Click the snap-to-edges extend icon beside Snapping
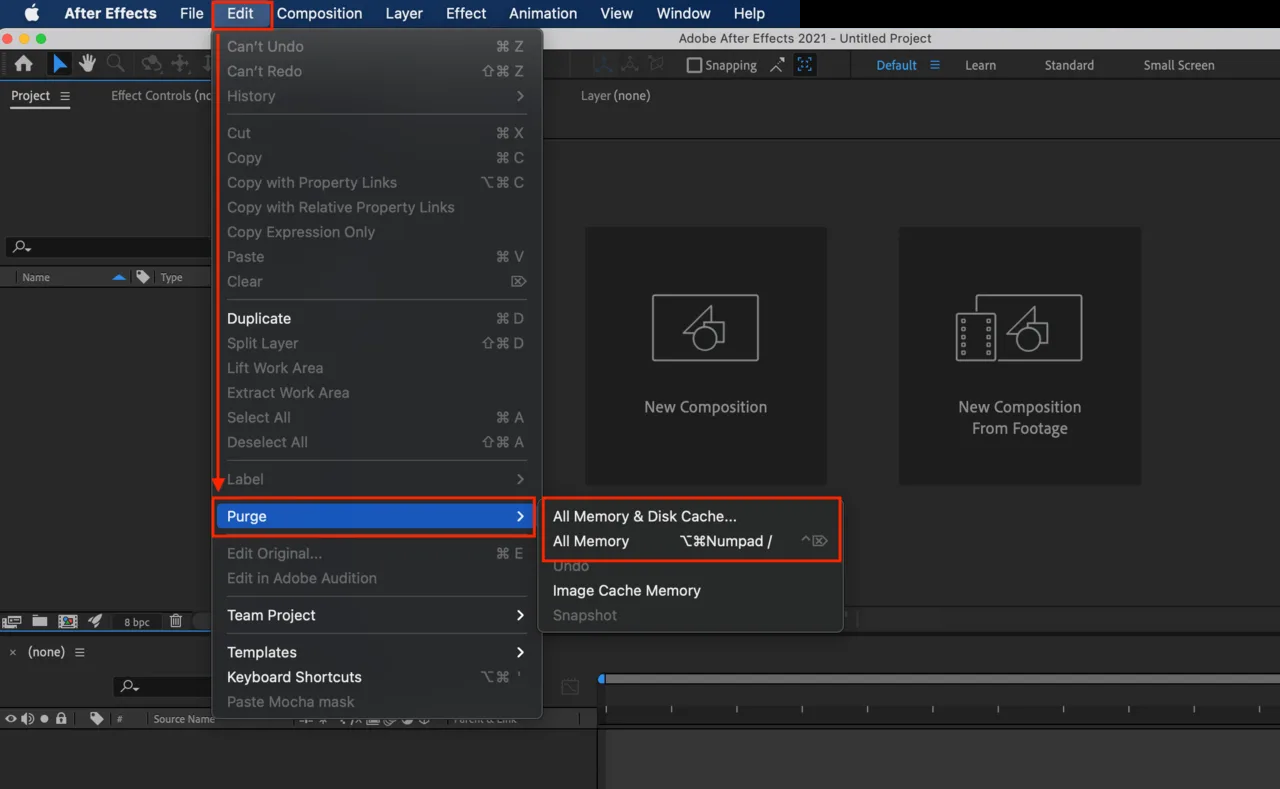Viewport: 1280px width, 789px height. coord(777,65)
